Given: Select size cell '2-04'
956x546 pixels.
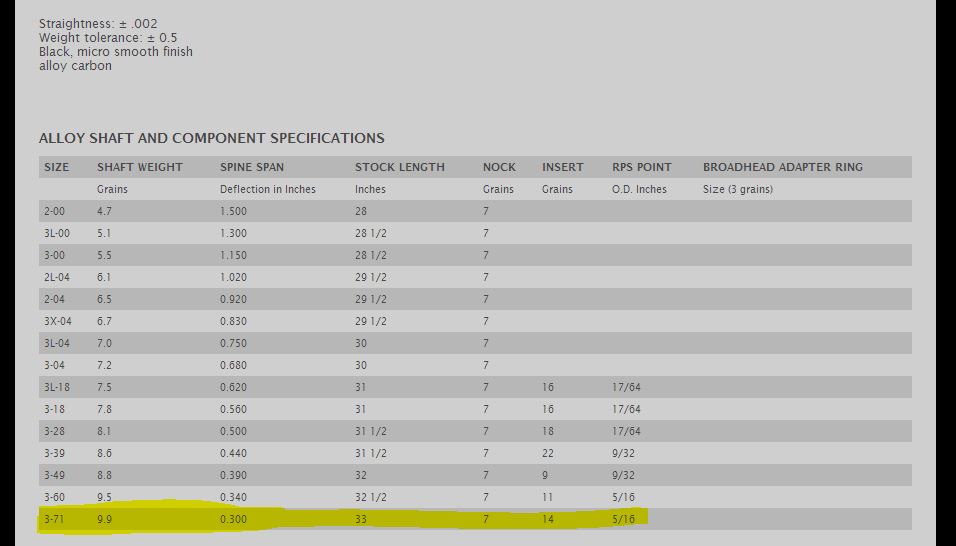Looking at the screenshot, I should (54, 299).
